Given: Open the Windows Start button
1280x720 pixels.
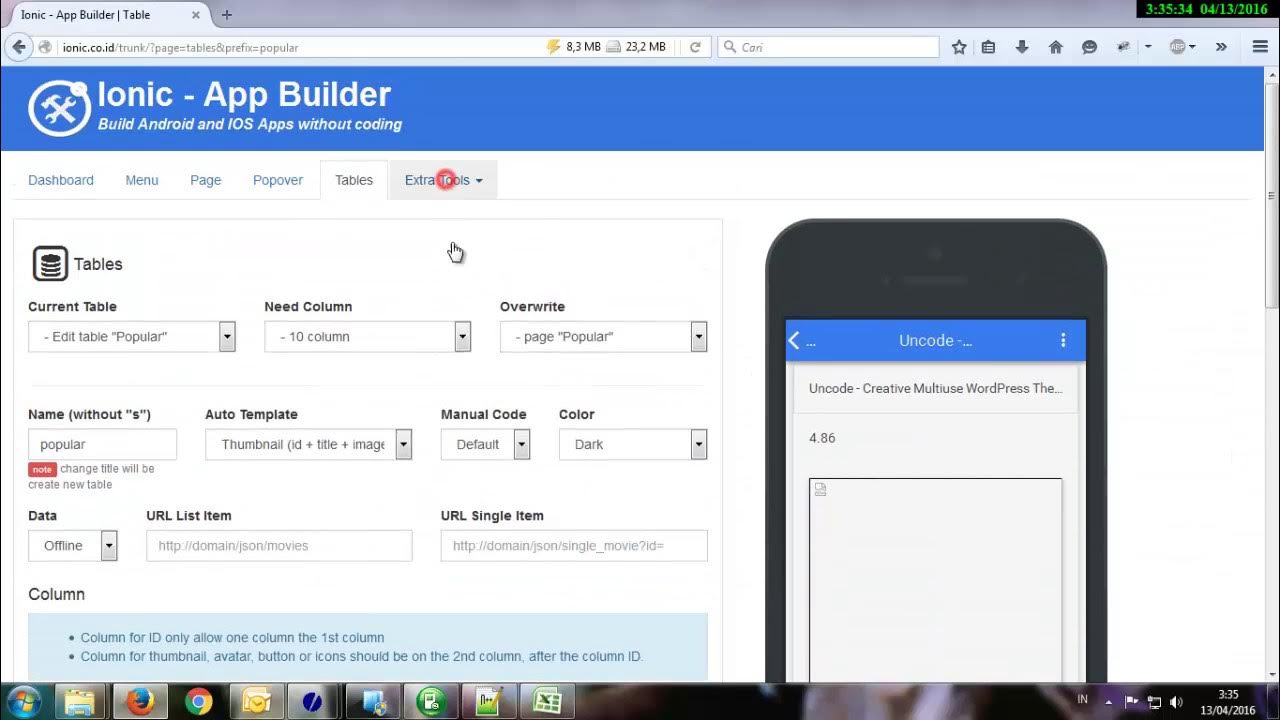Looking at the screenshot, I should tap(22, 701).
